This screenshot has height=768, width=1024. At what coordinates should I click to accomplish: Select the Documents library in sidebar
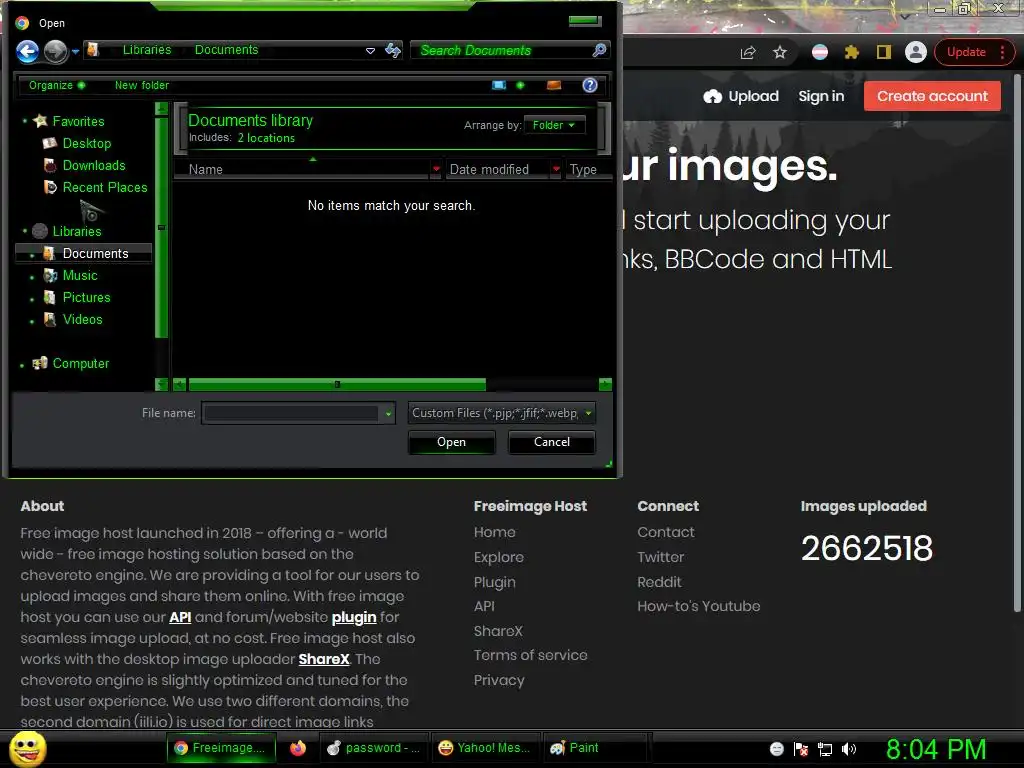(84, 253)
